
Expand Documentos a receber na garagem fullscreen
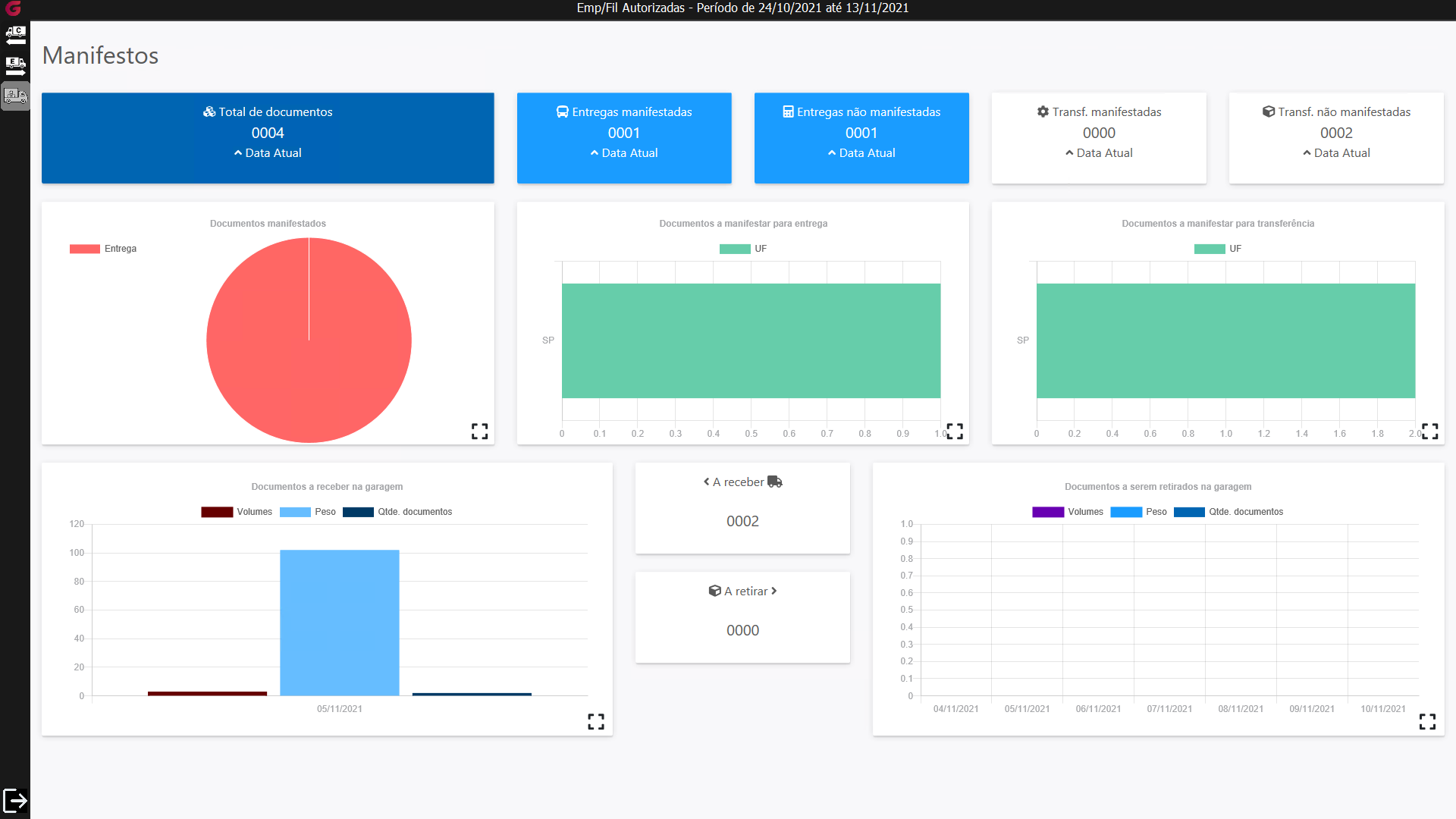pyautogui.click(x=596, y=721)
